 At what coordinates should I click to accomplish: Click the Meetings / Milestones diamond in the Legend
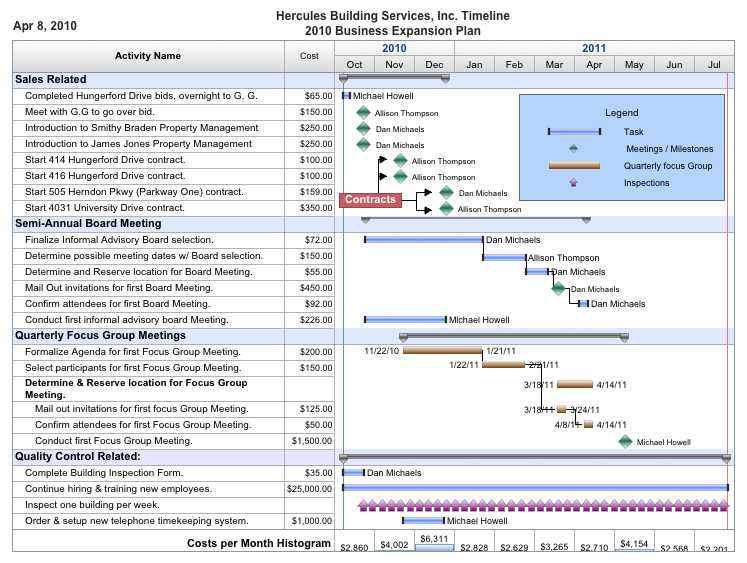click(x=573, y=149)
